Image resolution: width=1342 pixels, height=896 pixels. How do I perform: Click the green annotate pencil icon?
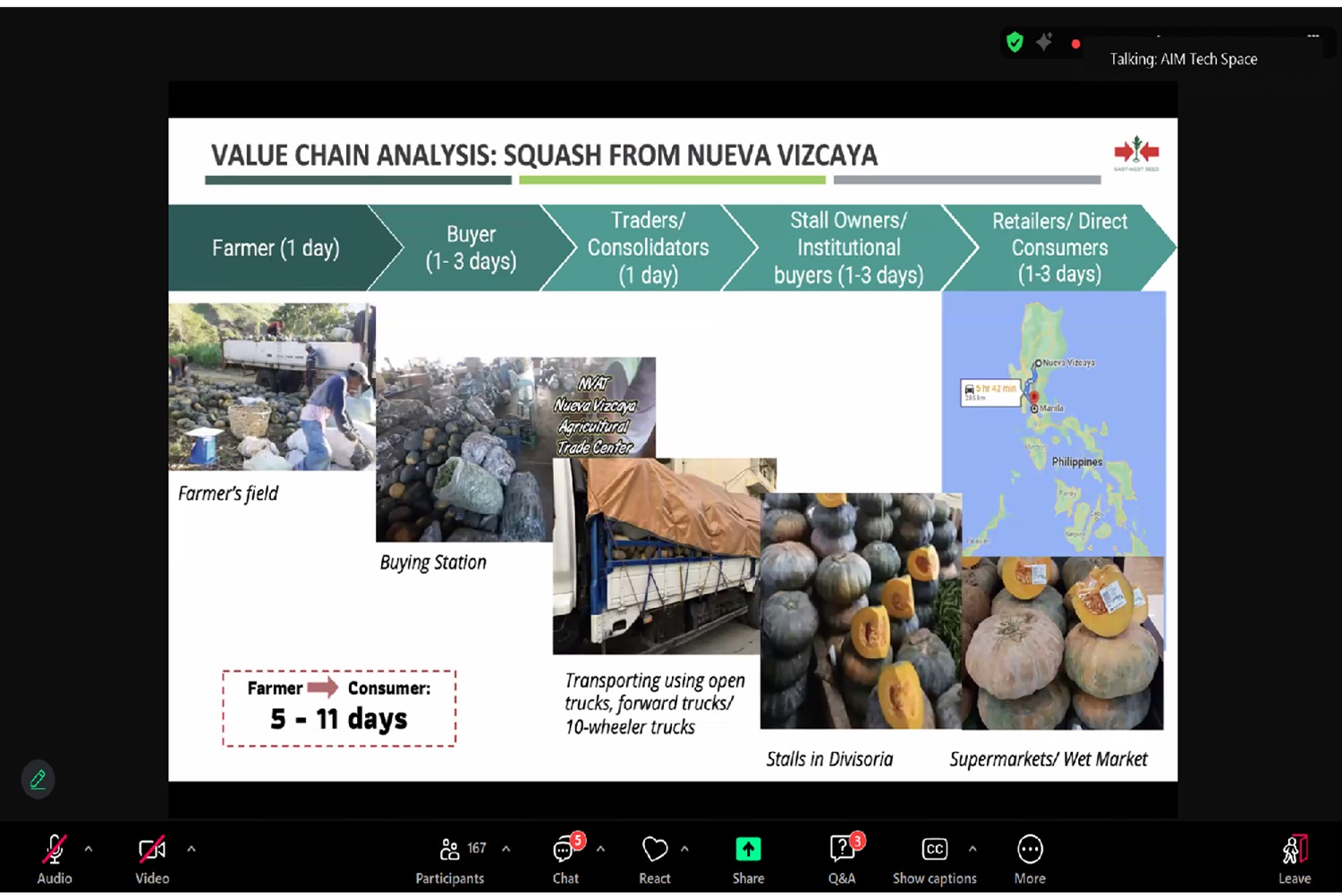38,779
